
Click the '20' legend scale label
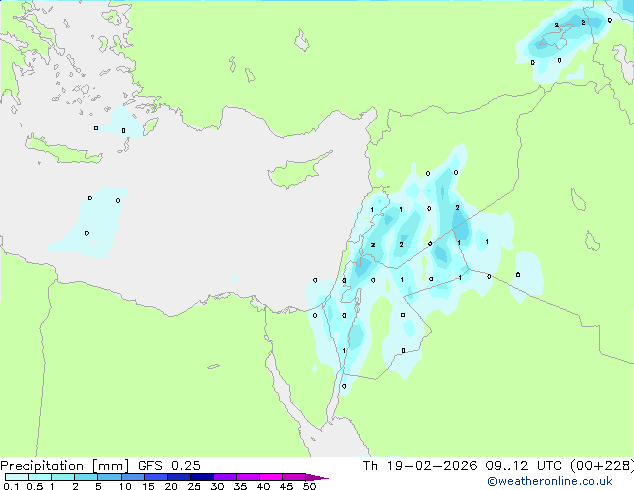tap(171, 486)
